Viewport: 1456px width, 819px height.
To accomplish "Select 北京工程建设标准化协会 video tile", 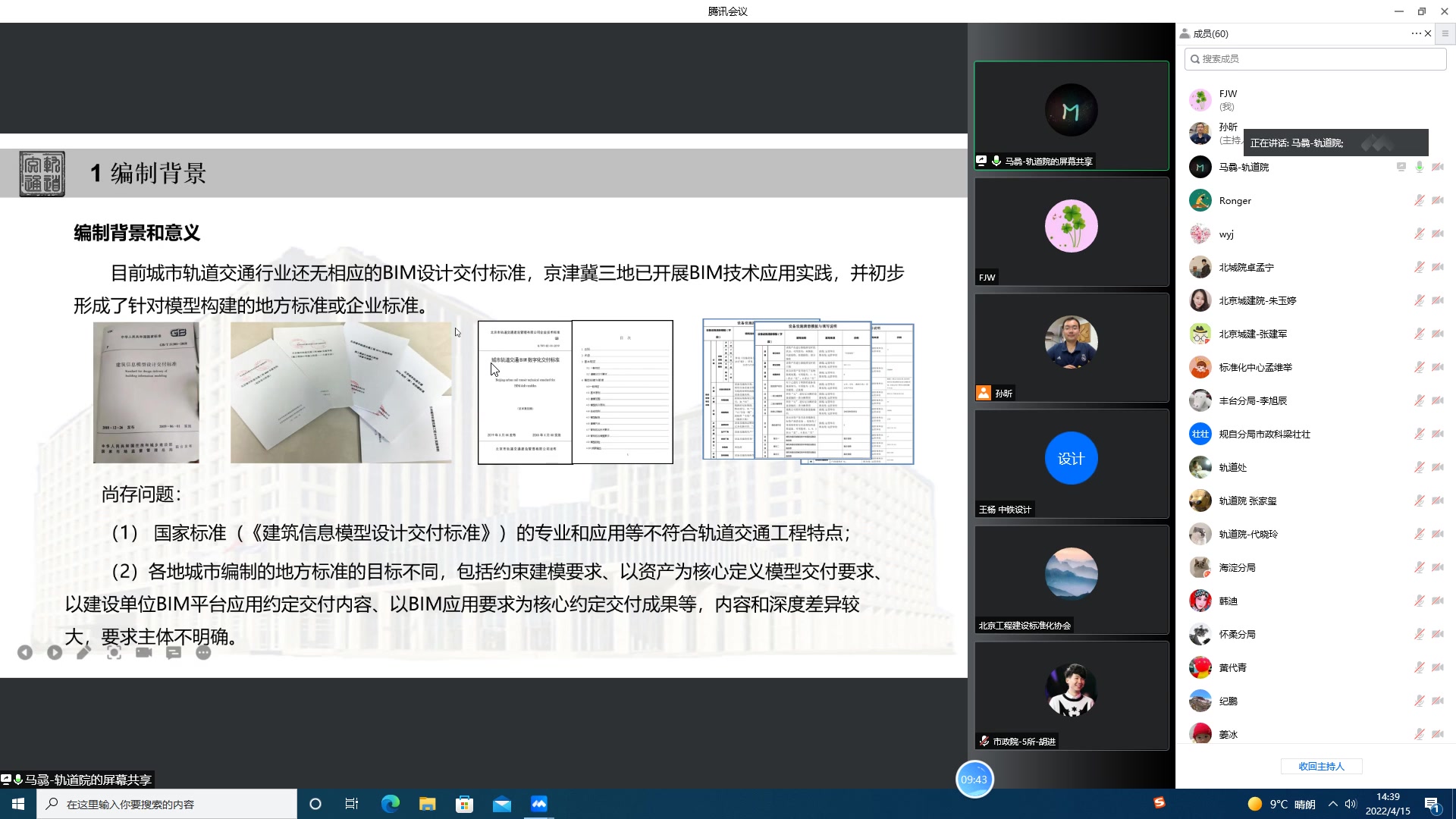I will pos(1072,579).
